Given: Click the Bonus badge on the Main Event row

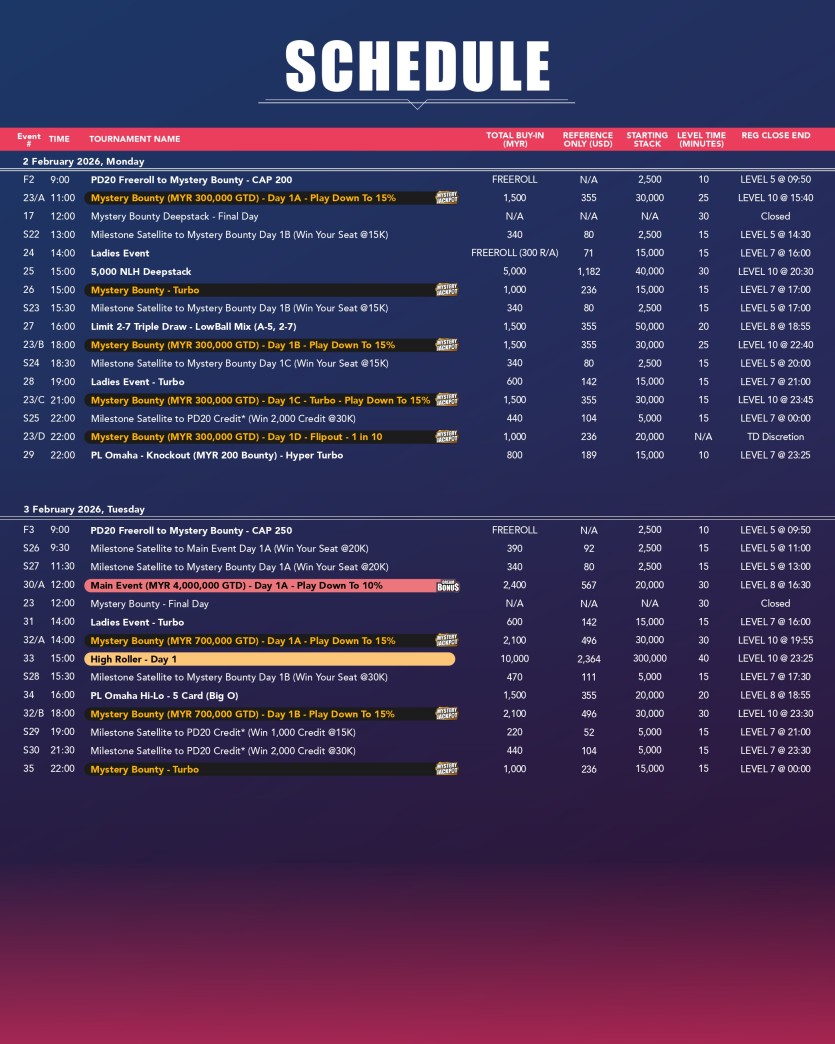Looking at the screenshot, I should (447, 586).
